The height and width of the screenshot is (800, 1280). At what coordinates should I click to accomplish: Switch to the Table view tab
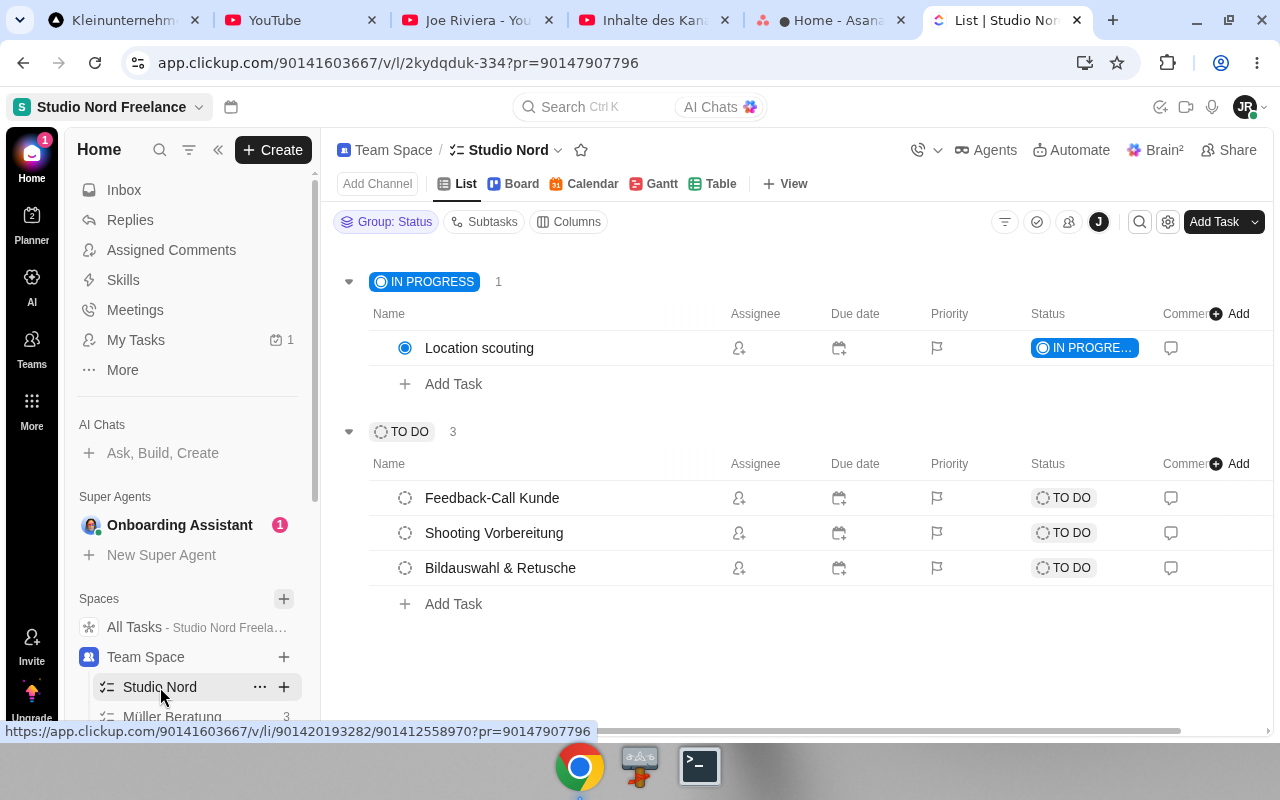712,184
